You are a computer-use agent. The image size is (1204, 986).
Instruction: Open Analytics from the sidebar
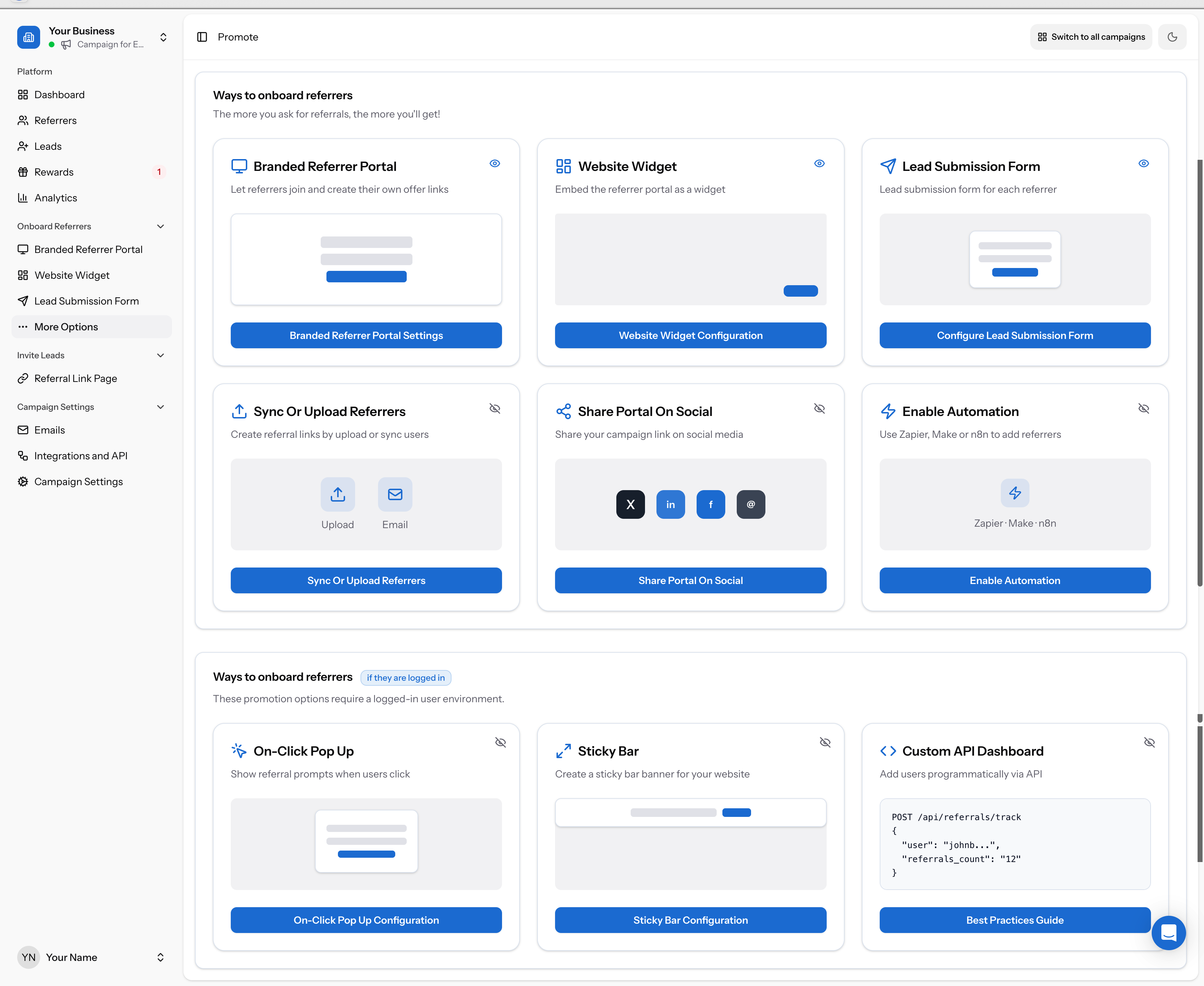coord(55,198)
